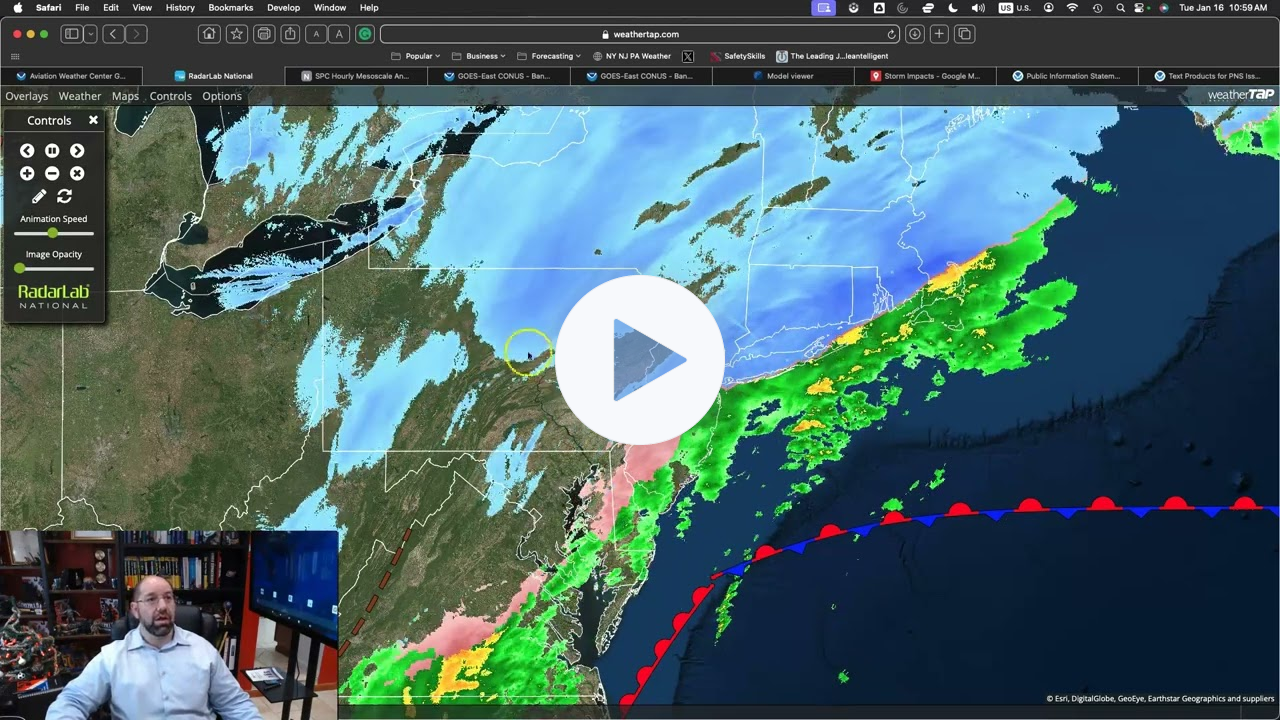1280x720 pixels.
Task: Open the Overlays menu
Action: pyautogui.click(x=27, y=96)
